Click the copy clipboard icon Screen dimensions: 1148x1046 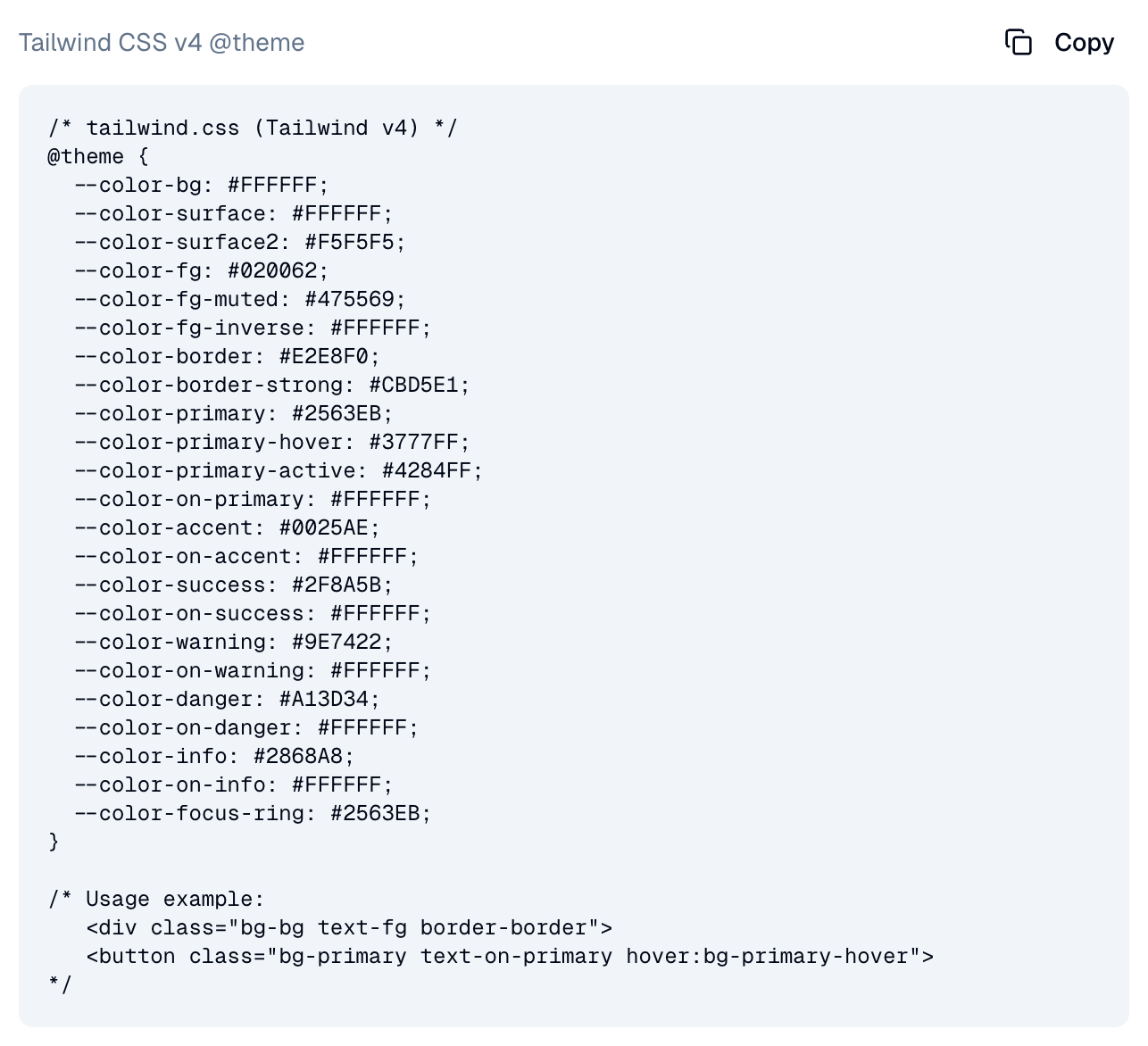coord(1018,42)
